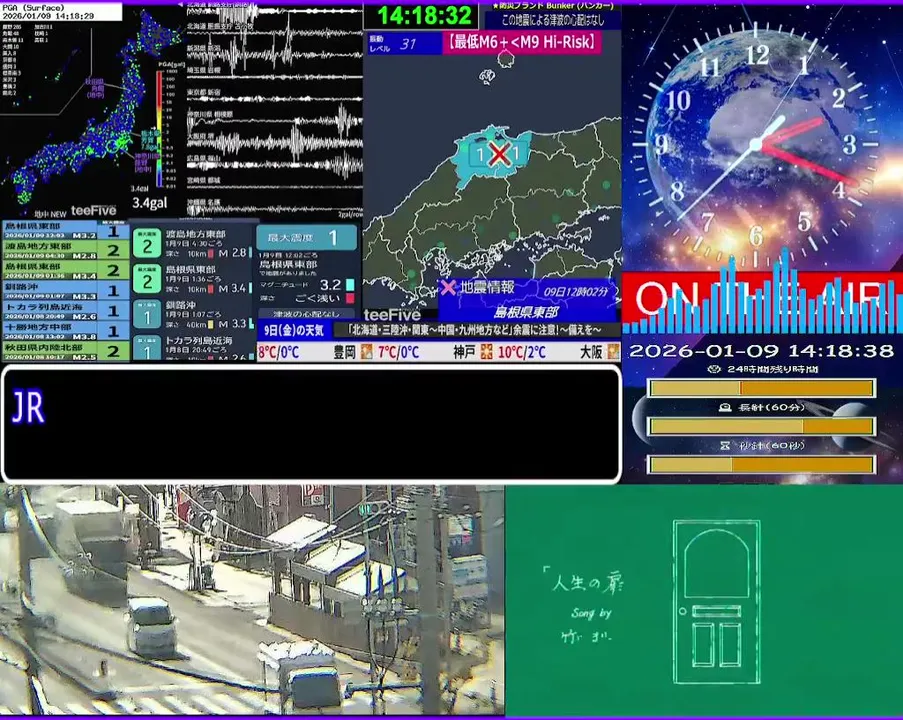The width and height of the screenshot is (903, 720).
Task: Select 十勝地方中部 M3.8 row in left list
Action: [64, 331]
